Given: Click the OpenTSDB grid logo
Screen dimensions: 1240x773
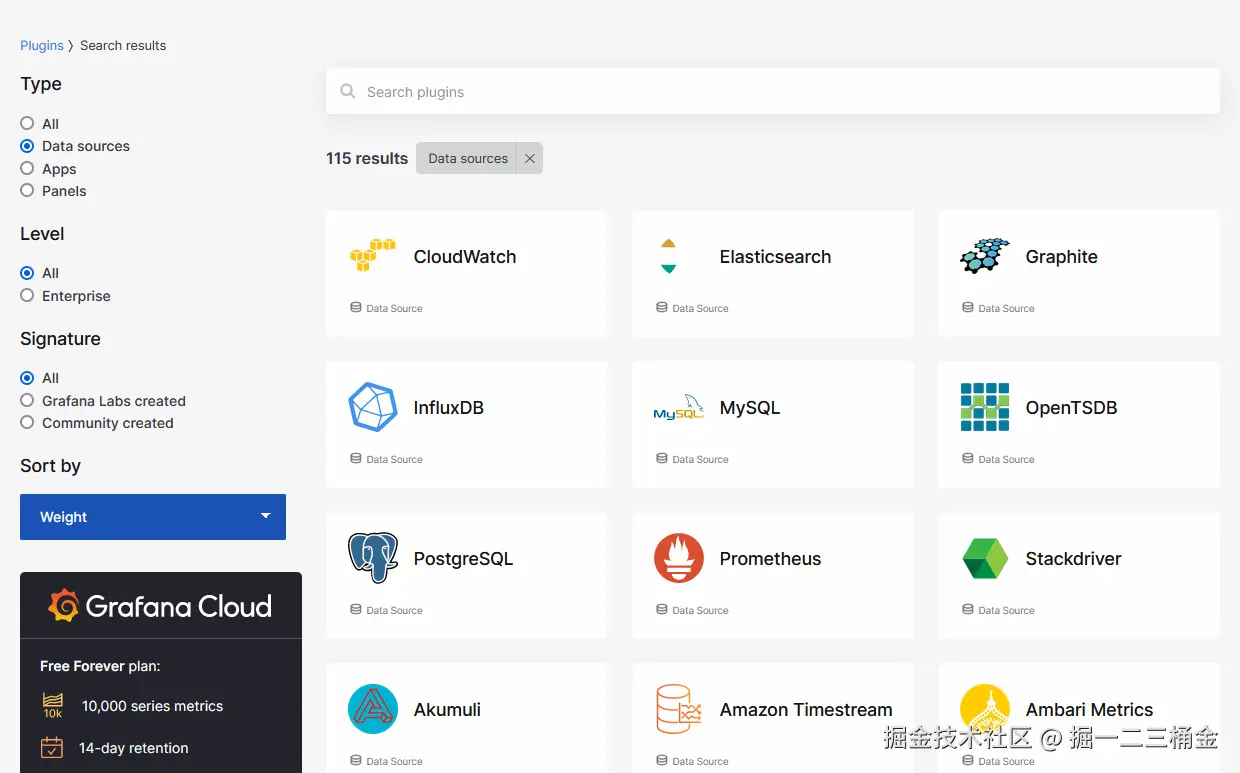Looking at the screenshot, I should (x=985, y=407).
